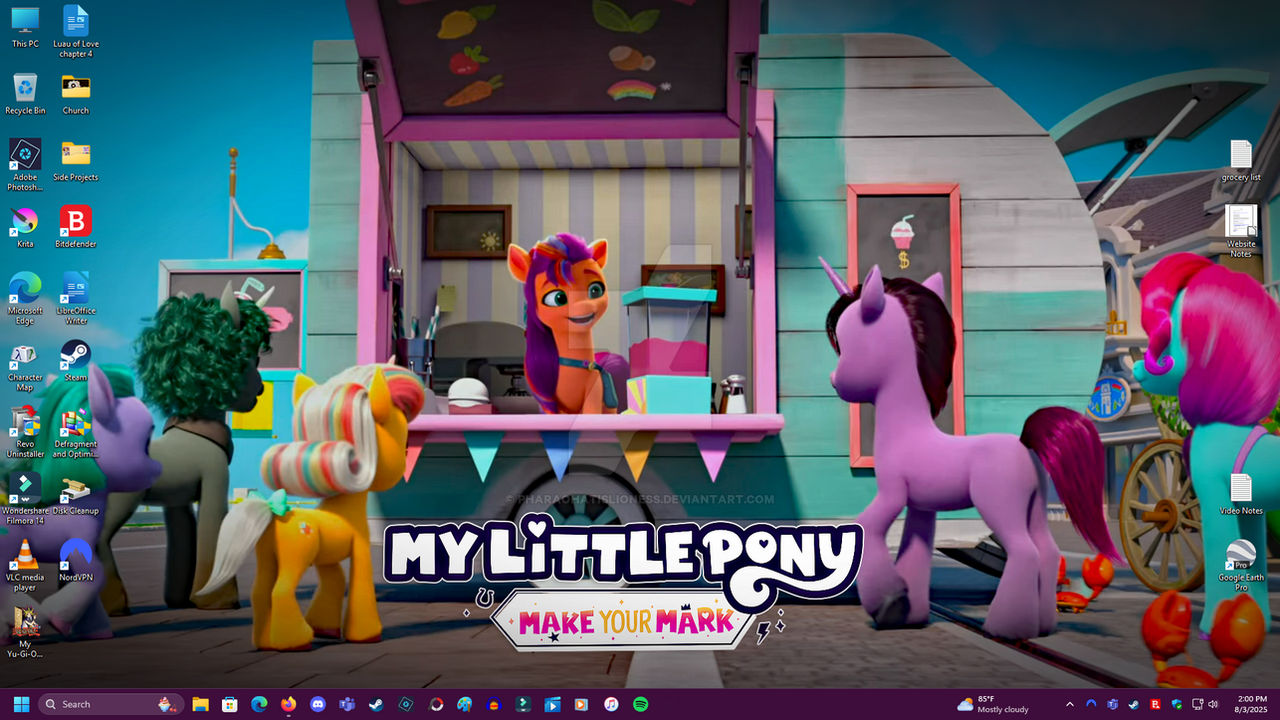Open iTunes music app on taskbar
The image size is (1280, 720).
pyautogui.click(x=611, y=704)
